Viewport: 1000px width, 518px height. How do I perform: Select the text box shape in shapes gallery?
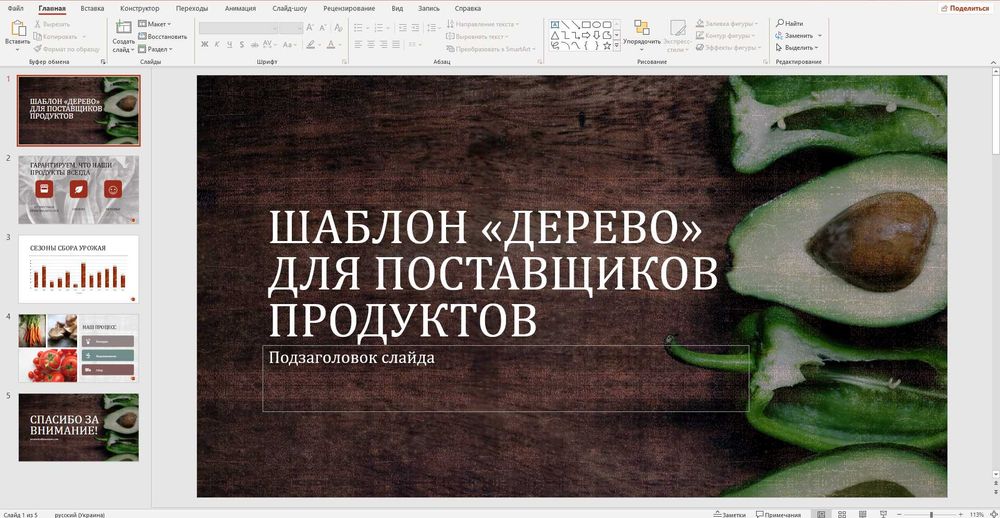[x=555, y=24]
